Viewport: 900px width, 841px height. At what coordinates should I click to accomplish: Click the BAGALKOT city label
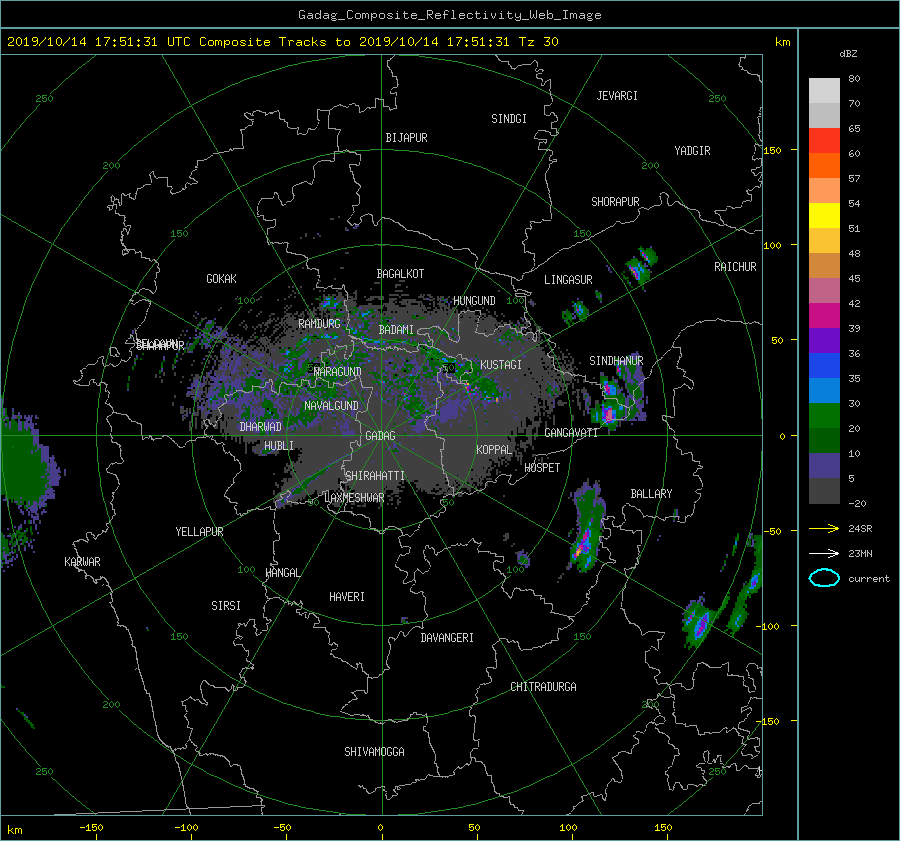(x=400, y=274)
